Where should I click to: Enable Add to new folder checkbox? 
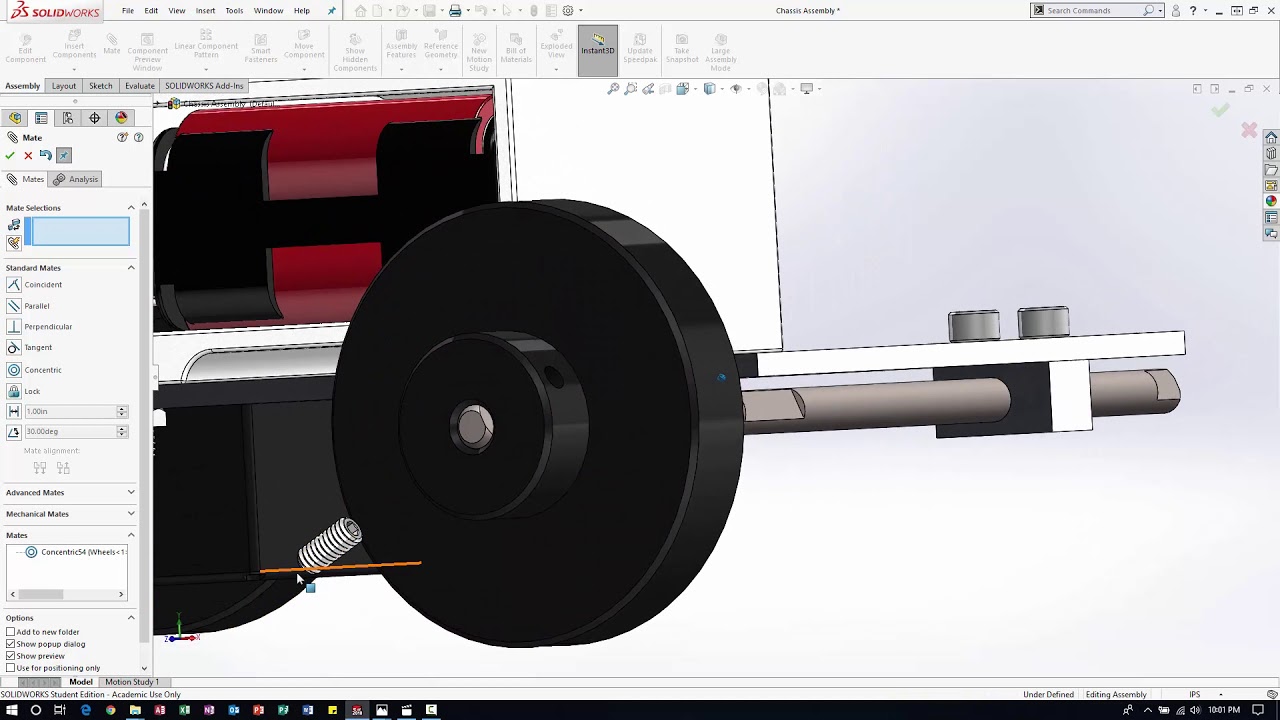coord(11,632)
